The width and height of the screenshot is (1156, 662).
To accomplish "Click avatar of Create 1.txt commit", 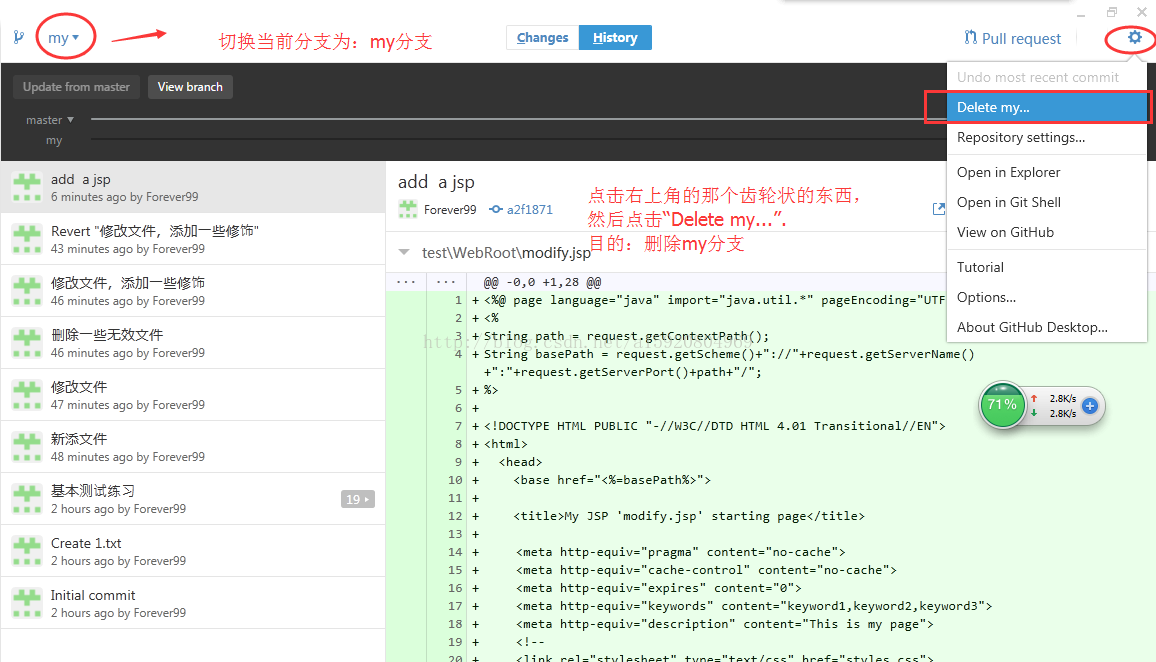I will pyautogui.click(x=27, y=551).
